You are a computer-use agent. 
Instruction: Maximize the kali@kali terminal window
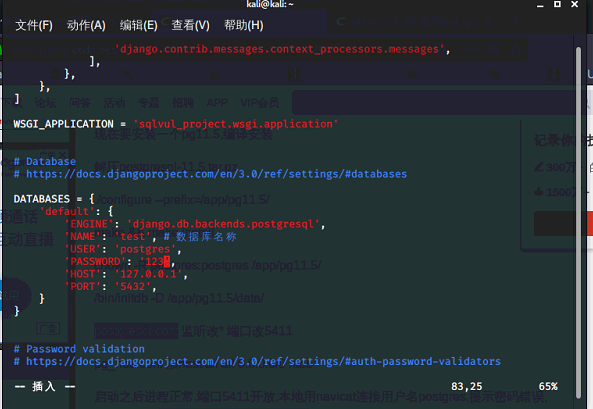(x=557, y=5)
